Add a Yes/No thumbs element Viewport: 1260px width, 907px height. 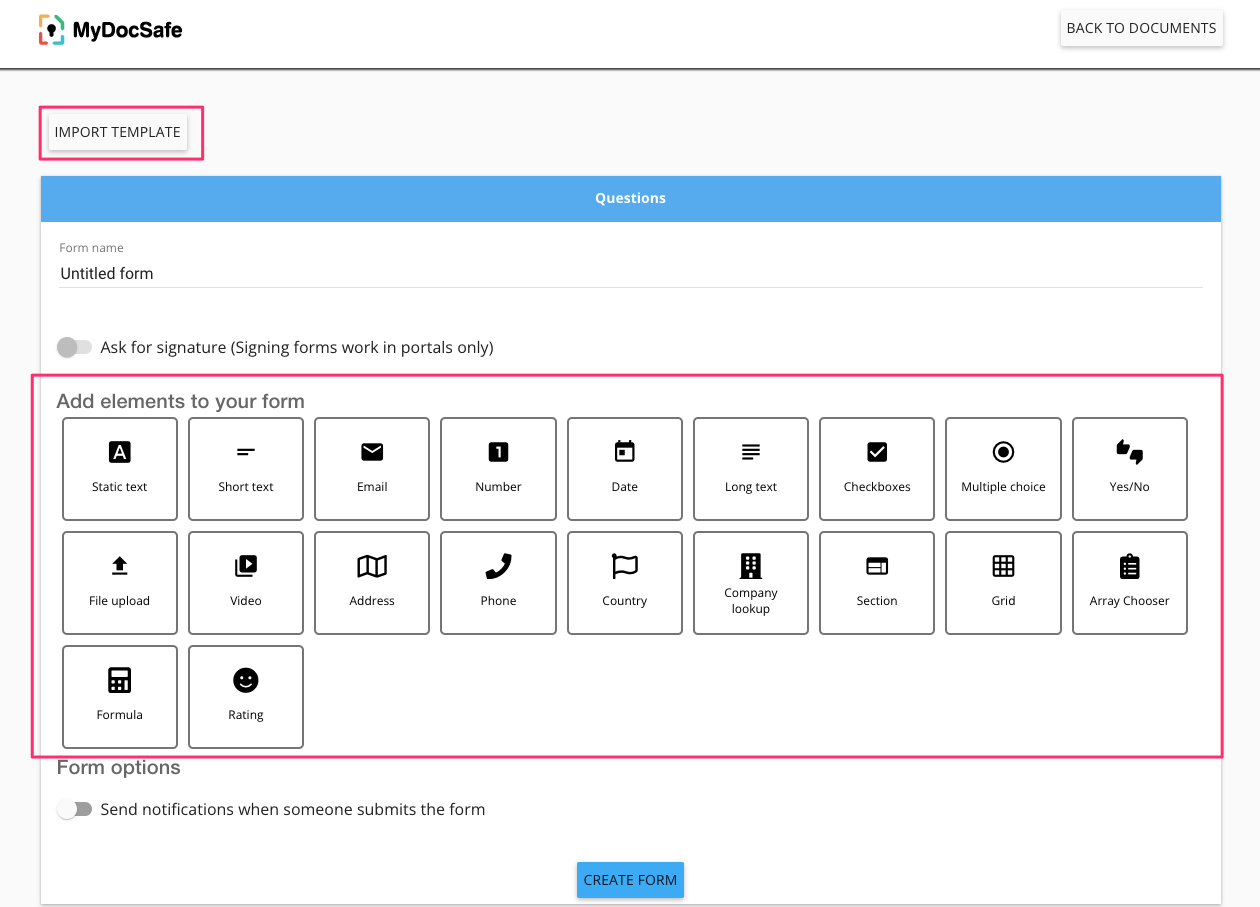tap(1130, 468)
